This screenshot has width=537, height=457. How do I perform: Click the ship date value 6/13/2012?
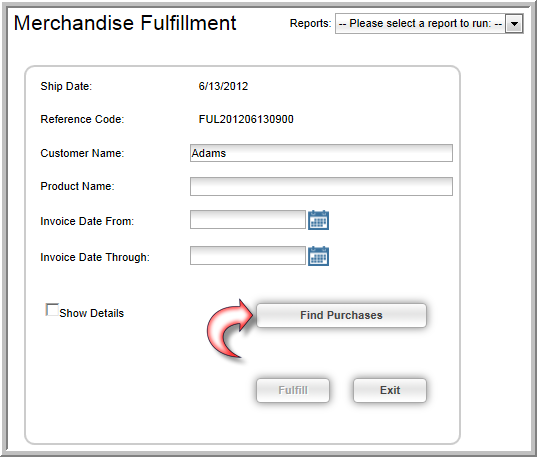pyautogui.click(x=223, y=86)
